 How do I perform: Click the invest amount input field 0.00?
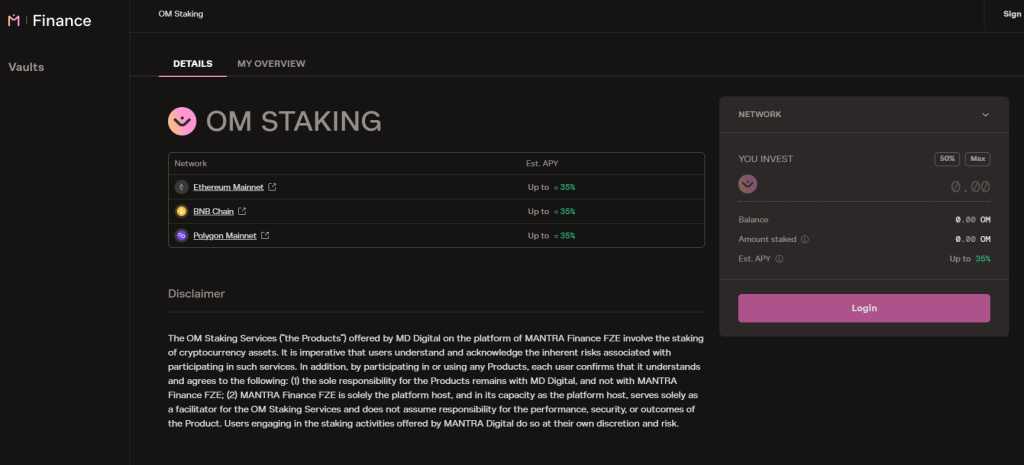click(970, 187)
